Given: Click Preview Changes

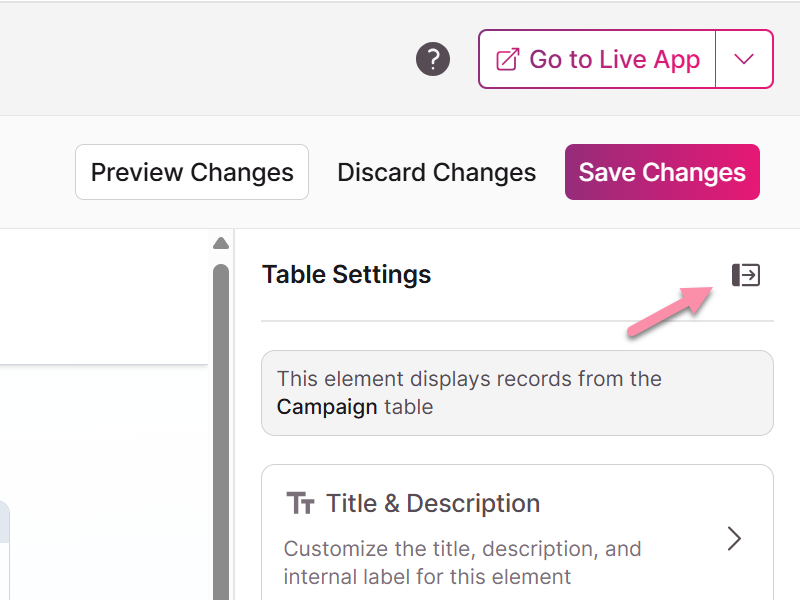Looking at the screenshot, I should click(192, 172).
